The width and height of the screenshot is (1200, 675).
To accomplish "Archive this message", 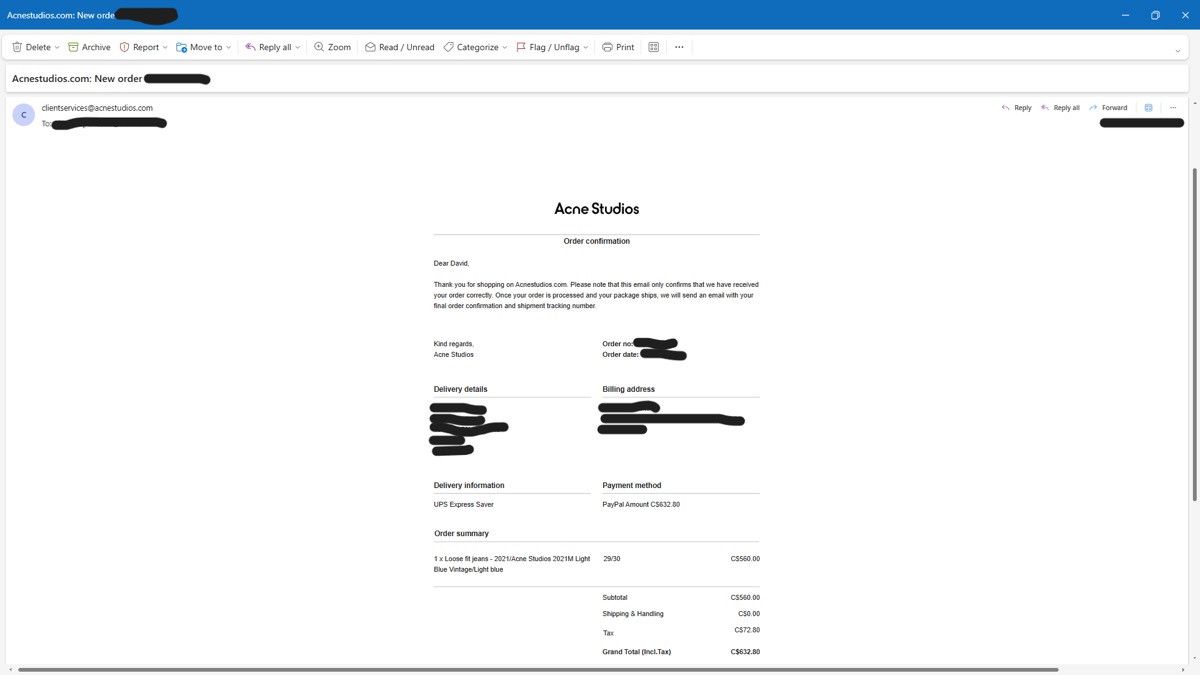I will point(89,47).
